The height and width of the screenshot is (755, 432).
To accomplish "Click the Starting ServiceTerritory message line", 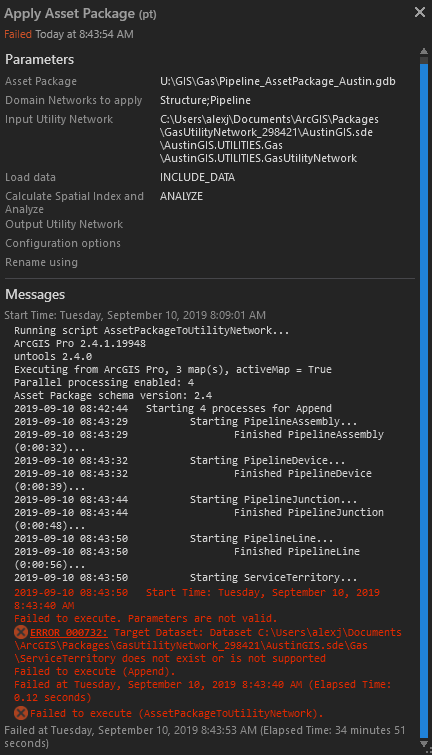I will (x=186, y=577).
